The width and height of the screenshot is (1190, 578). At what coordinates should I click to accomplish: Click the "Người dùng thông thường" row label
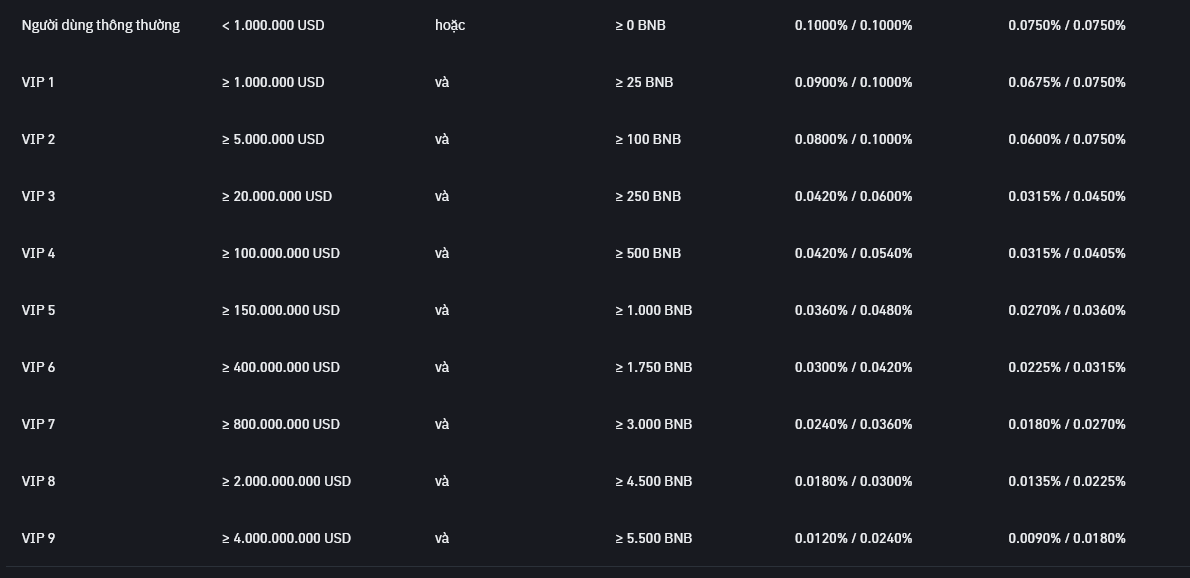[100, 25]
